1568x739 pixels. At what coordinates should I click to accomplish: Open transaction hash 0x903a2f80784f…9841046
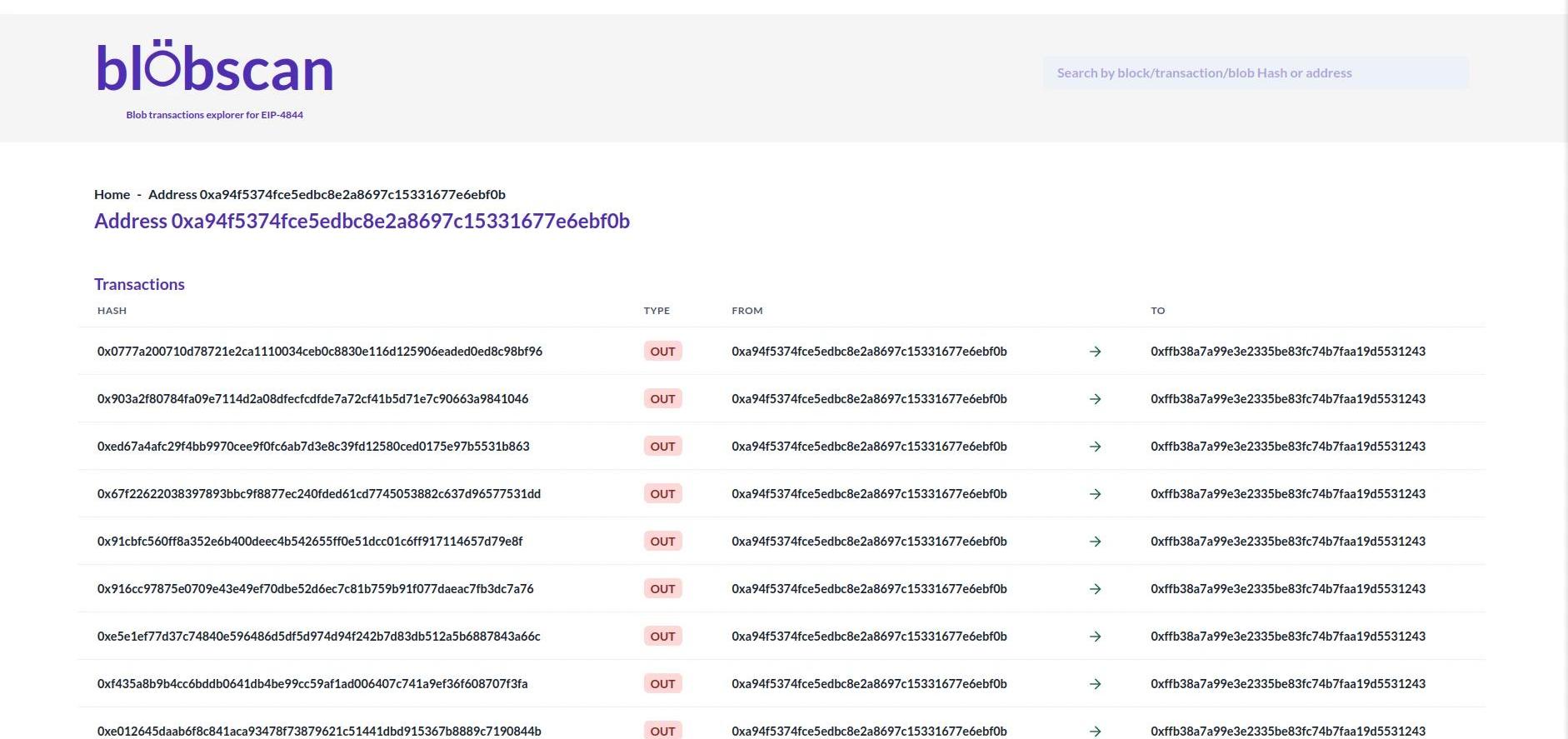[312, 399]
